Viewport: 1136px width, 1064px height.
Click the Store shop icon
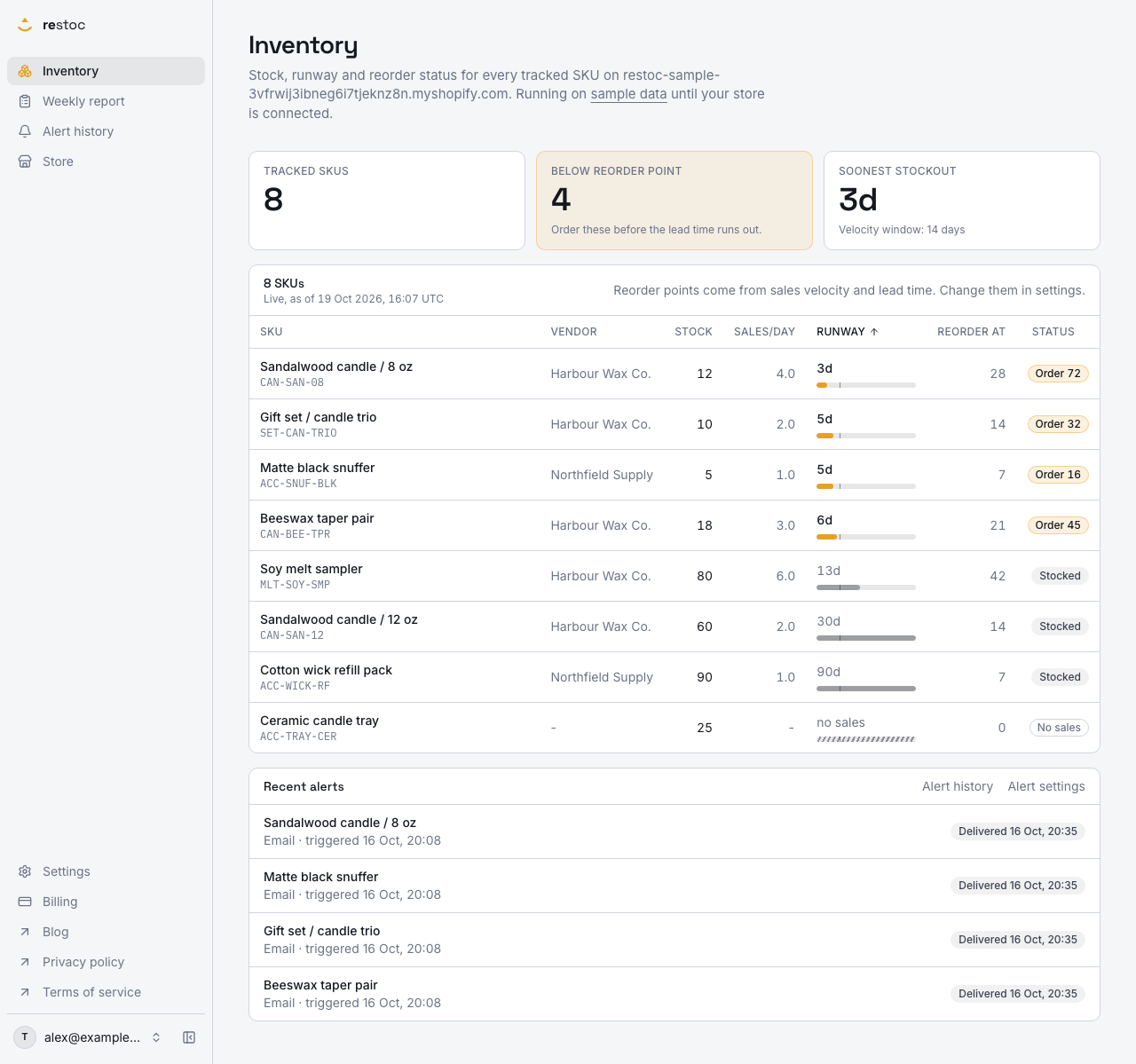tap(25, 162)
